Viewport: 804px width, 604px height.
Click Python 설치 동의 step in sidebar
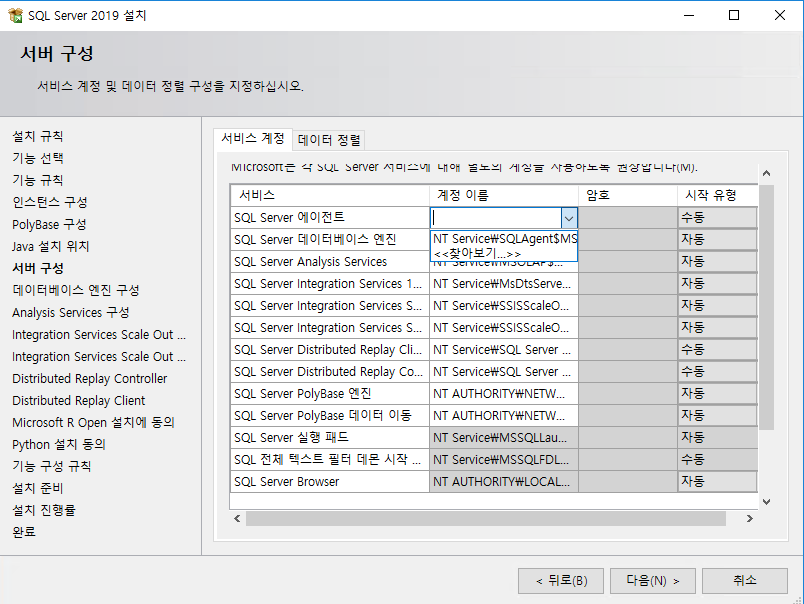(x=59, y=445)
